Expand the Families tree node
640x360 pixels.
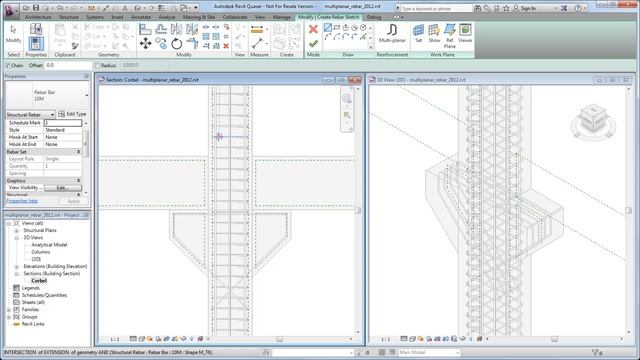coord(9,310)
